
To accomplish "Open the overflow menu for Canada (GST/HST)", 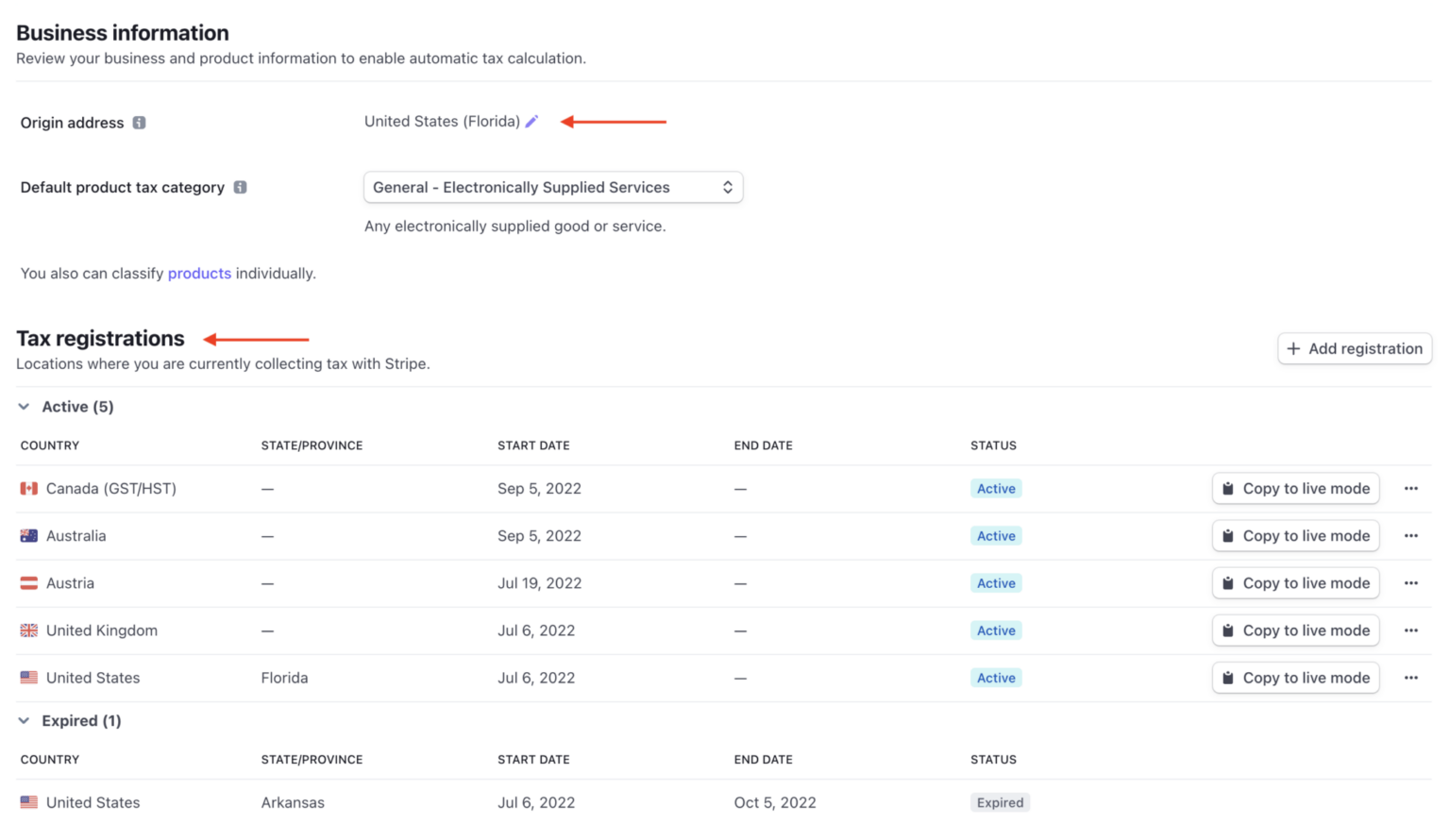I will coord(1411,488).
